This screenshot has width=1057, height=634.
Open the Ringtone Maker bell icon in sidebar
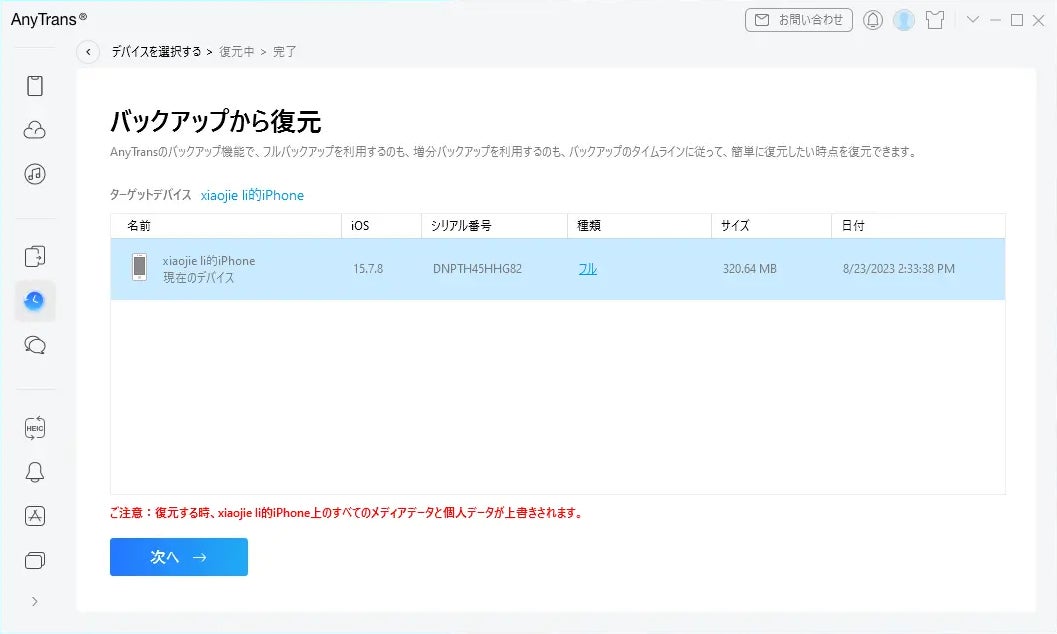[35, 472]
